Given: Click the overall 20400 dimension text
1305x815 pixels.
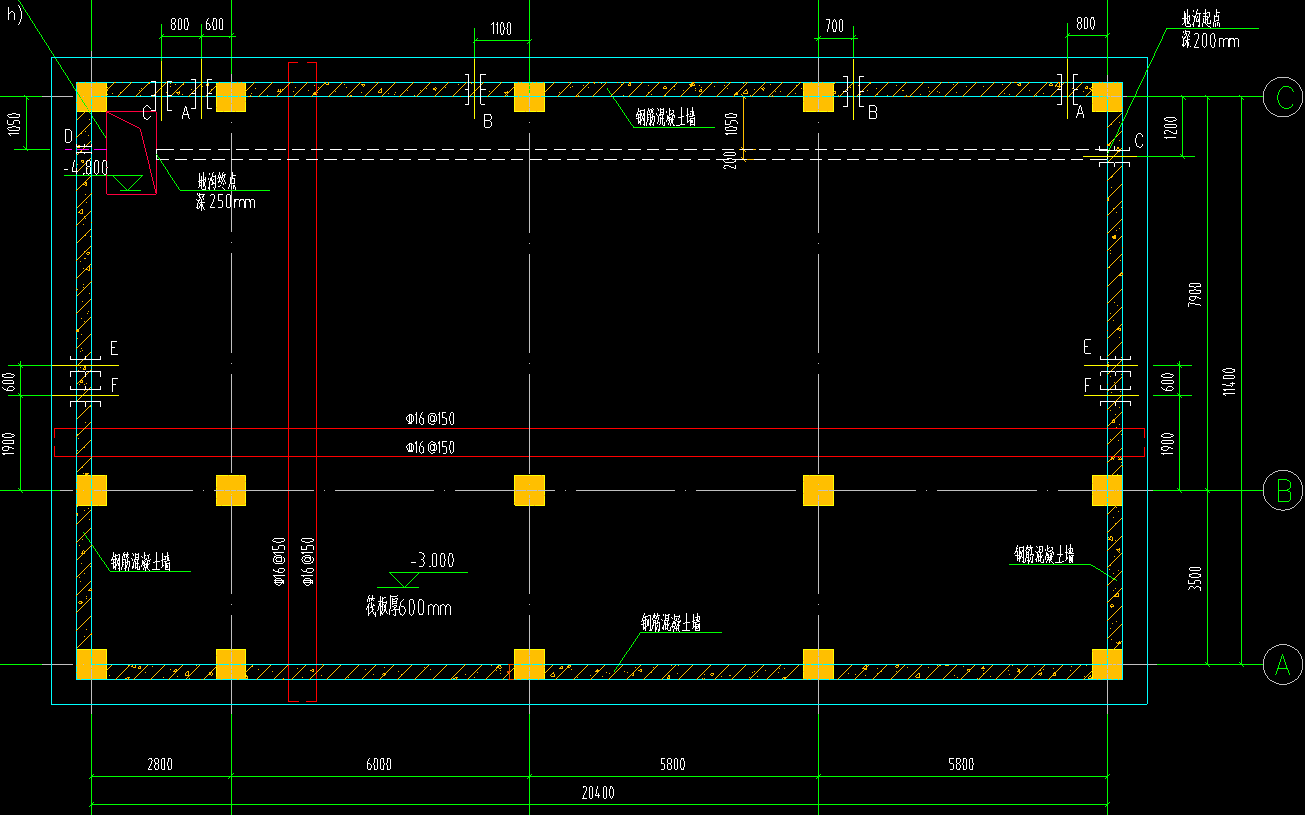Looking at the screenshot, I should click(597, 793).
